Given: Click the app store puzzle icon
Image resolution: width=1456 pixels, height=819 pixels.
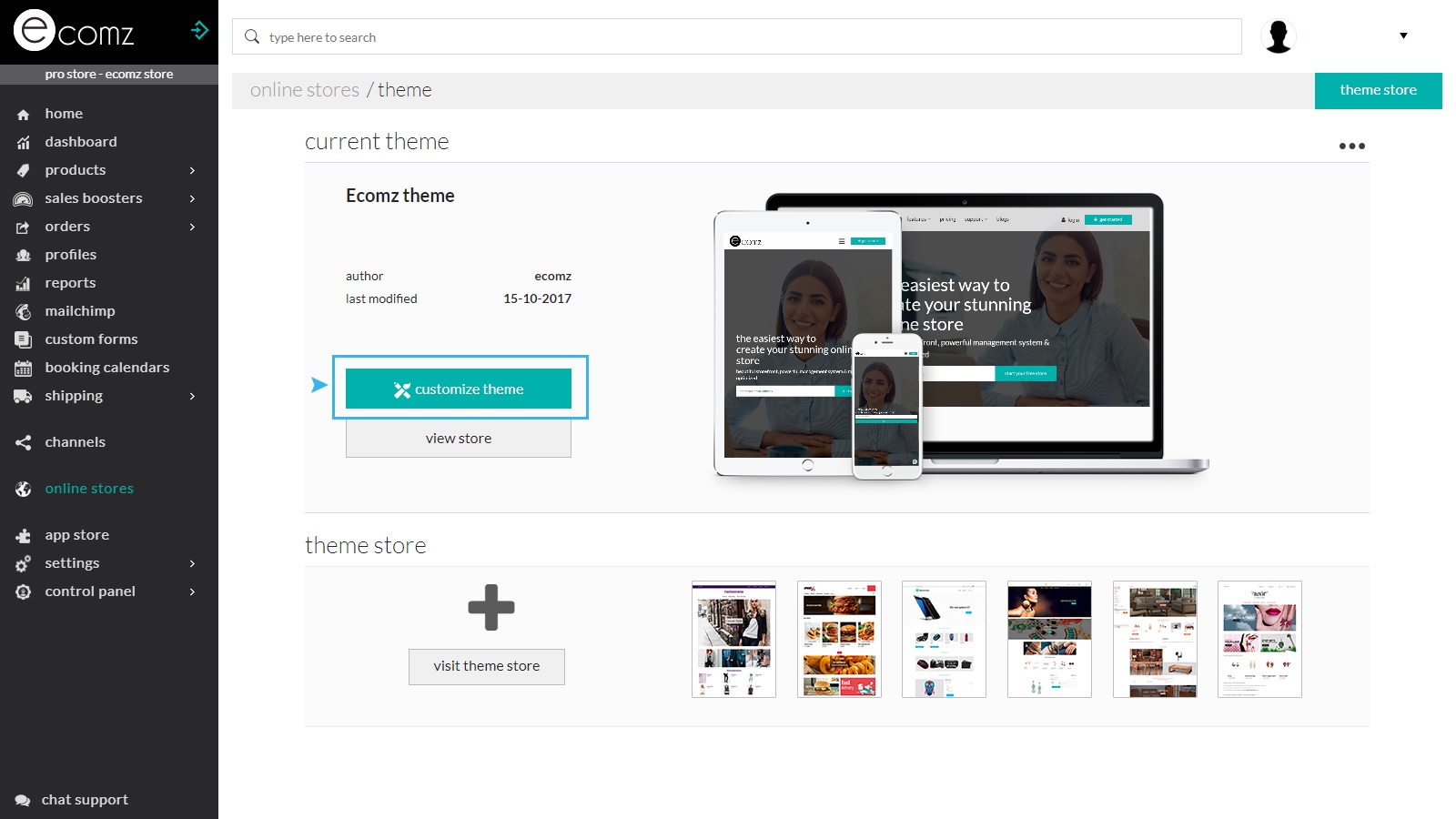Looking at the screenshot, I should (x=24, y=536).
